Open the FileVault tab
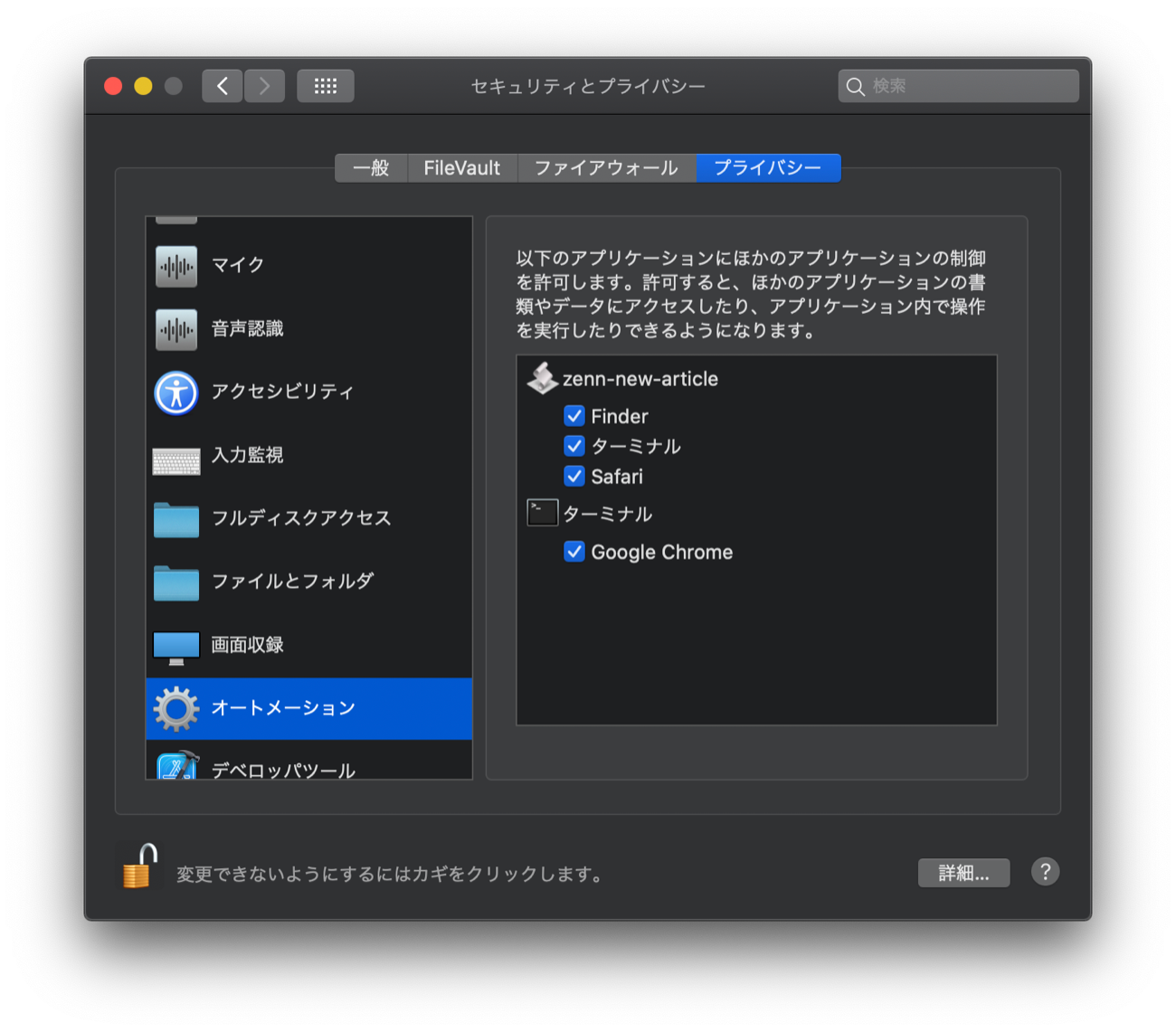The width and height of the screenshot is (1176, 1032). 462,168
